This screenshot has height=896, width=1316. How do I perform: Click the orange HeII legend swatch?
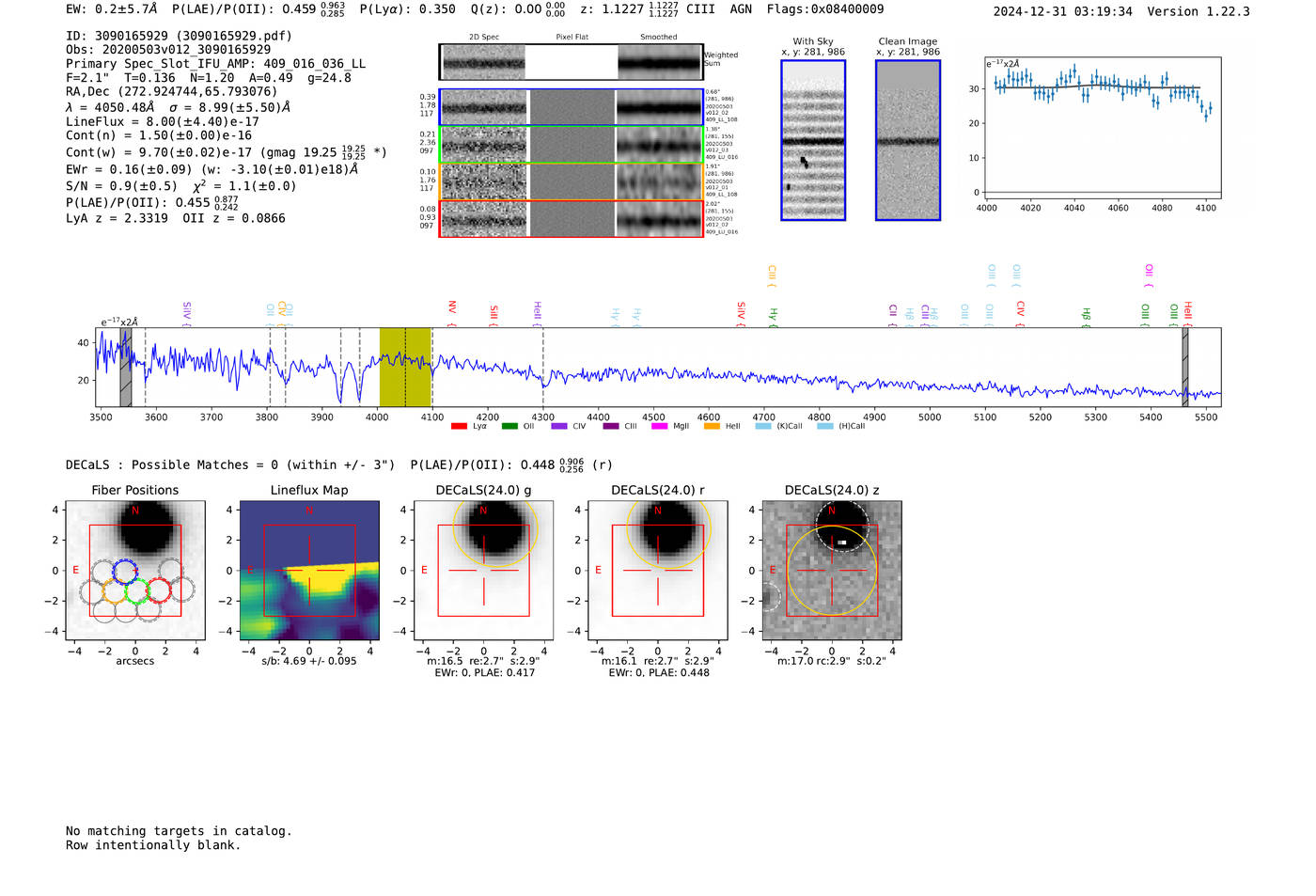pos(712,427)
